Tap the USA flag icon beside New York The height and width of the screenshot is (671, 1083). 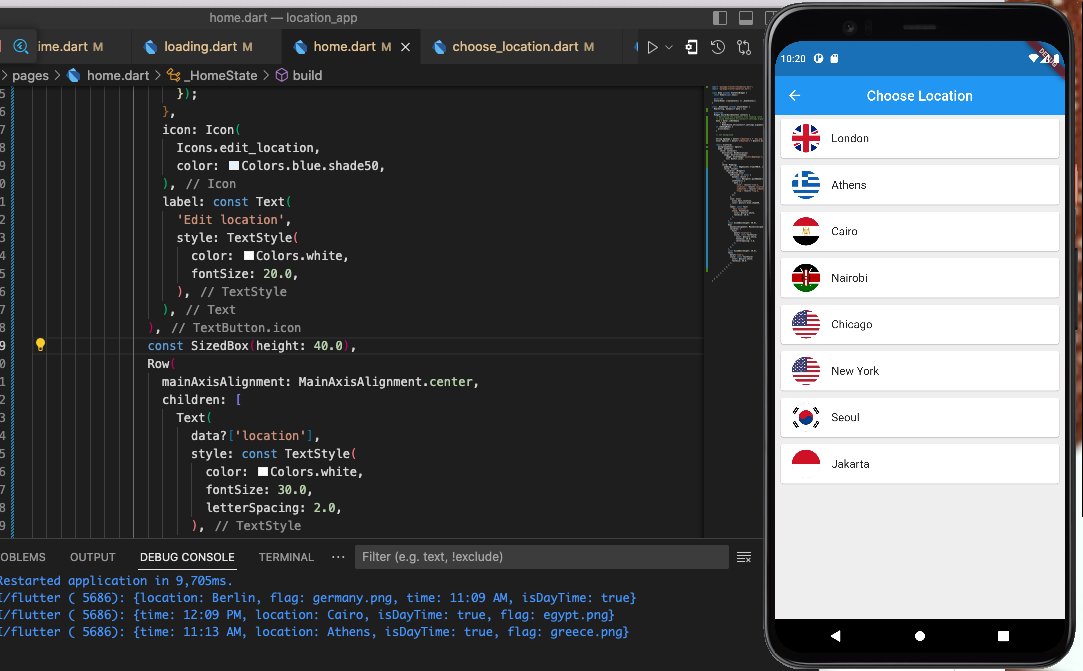coord(805,370)
